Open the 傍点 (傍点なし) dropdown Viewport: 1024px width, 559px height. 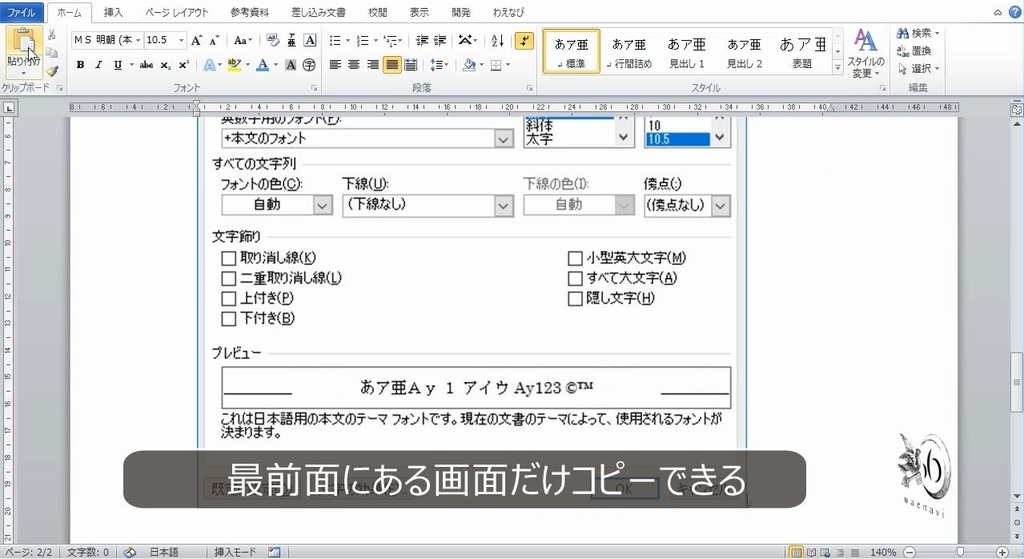pos(720,206)
